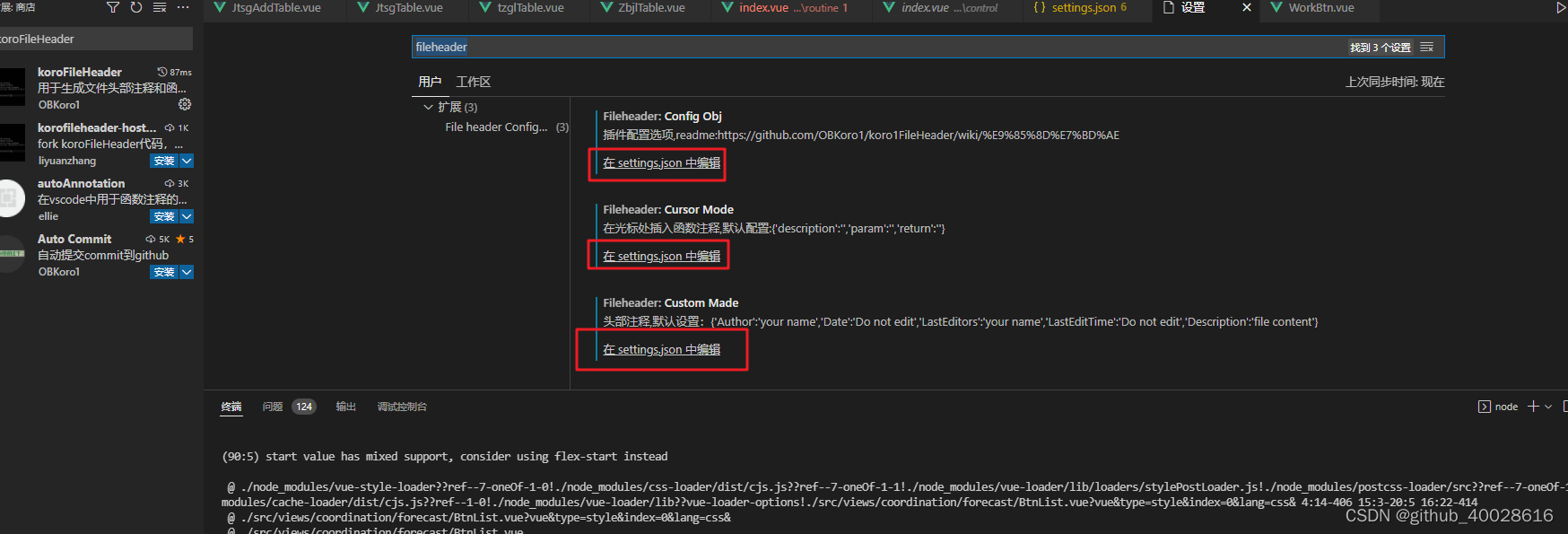Click the 1K download count of korofileheader-host
The height and width of the screenshot is (534, 1568).
(x=183, y=128)
